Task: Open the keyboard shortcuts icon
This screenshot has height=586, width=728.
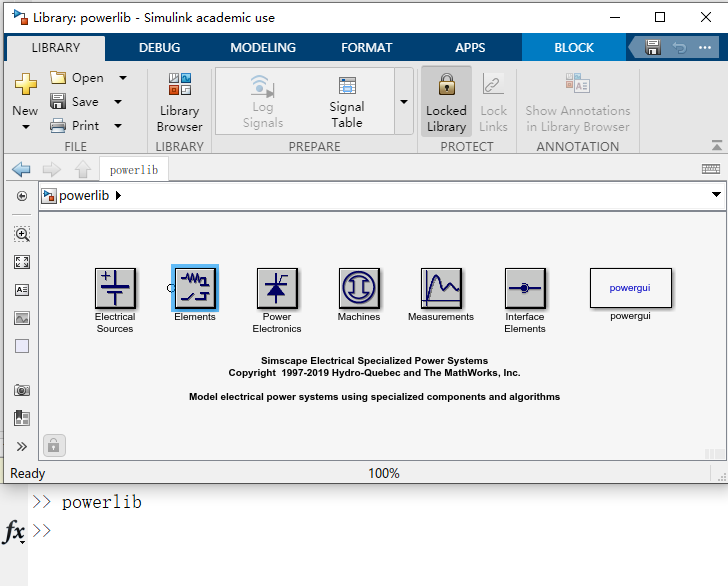Action: (711, 169)
